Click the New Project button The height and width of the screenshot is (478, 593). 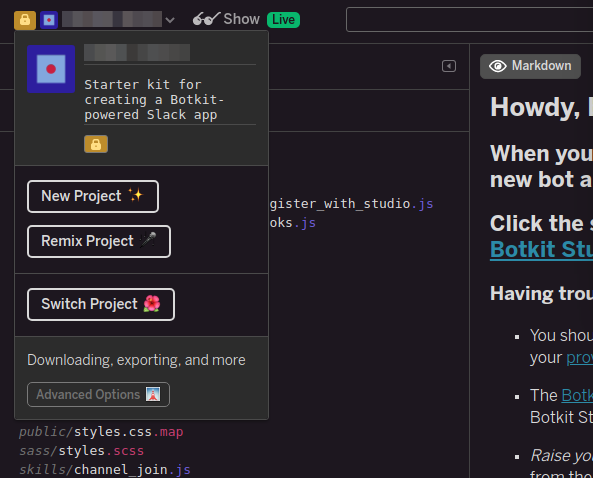pyautogui.click(x=93, y=196)
